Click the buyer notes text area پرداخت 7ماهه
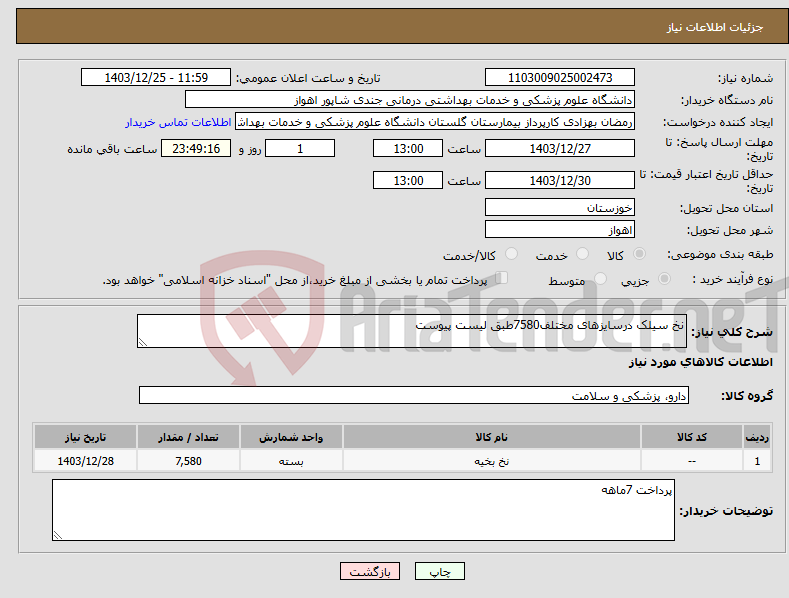 pyautogui.click(x=363, y=510)
